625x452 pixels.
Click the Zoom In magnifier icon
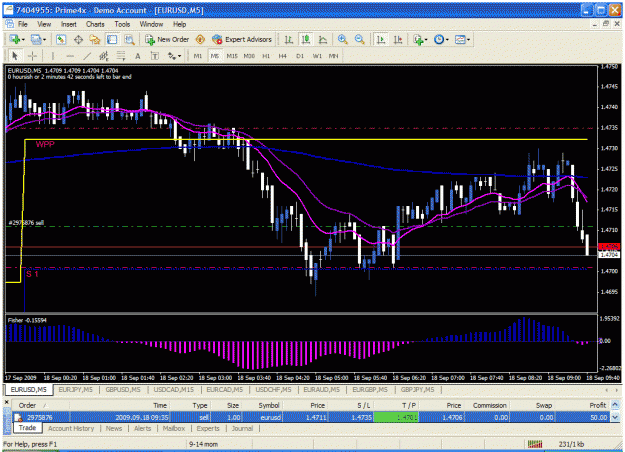click(342, 39)
